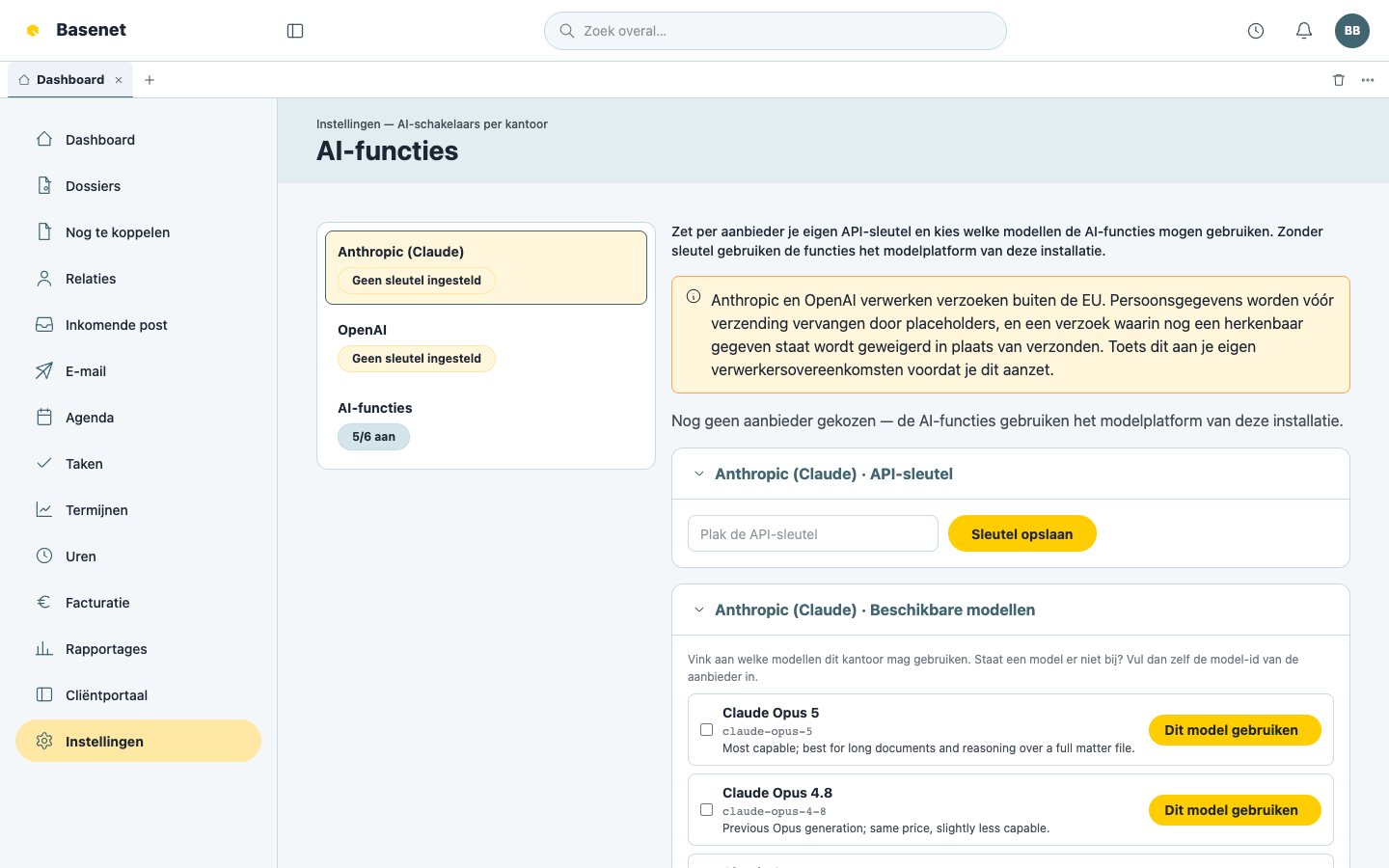Open Inkomende post menu item
1389x868 pixels.
[x=138, y=324]
